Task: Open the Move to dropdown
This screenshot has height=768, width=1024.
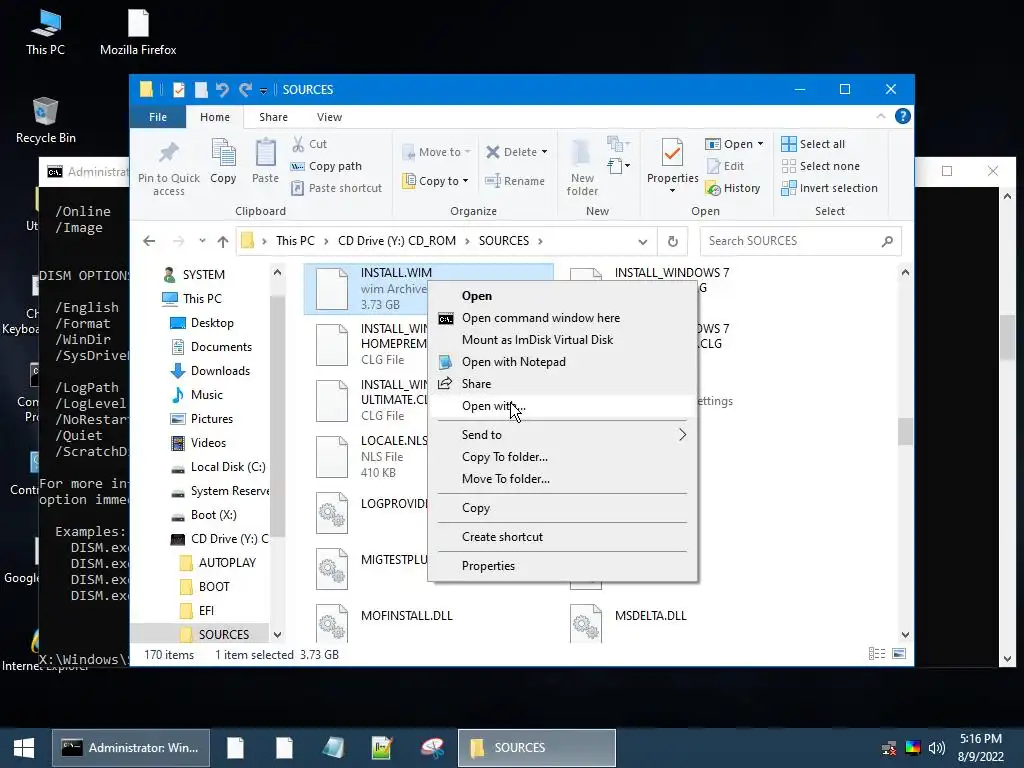Action: tap(436, 152)
